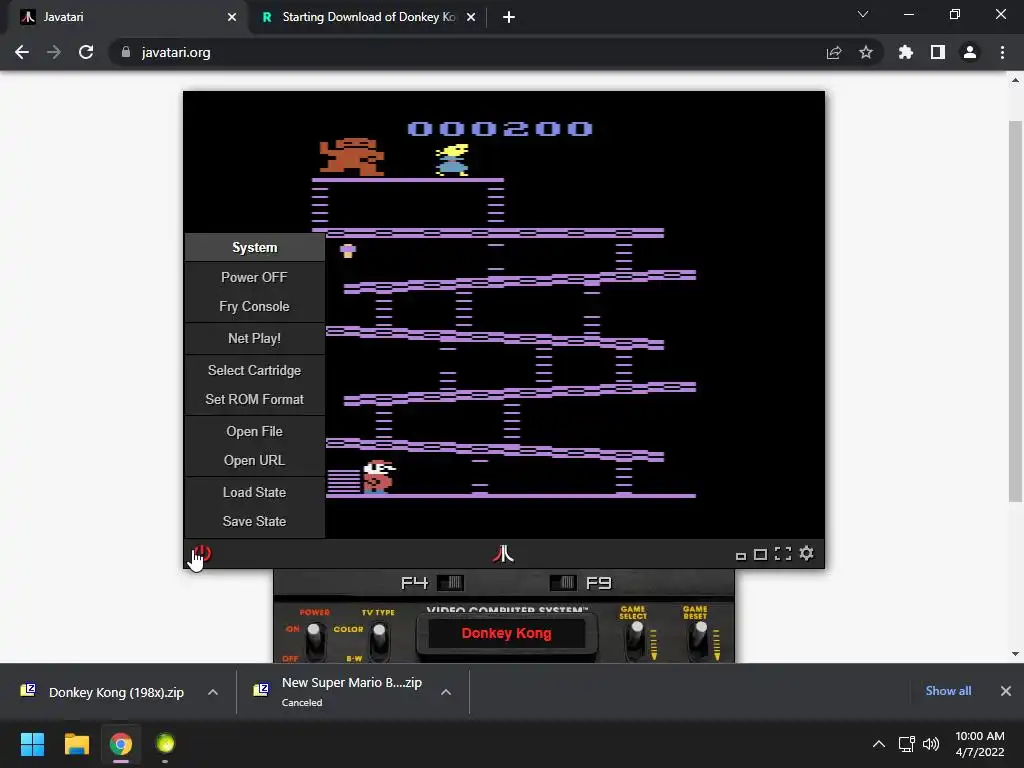Close the Starting Download tab
This screenshot has height=768, width=1024.
pyautogui.click(x=471, y=17)
